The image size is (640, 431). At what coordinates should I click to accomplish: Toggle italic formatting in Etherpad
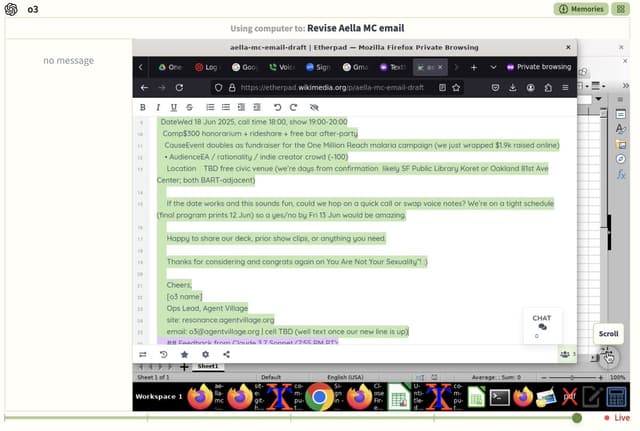tap(158, 107)
